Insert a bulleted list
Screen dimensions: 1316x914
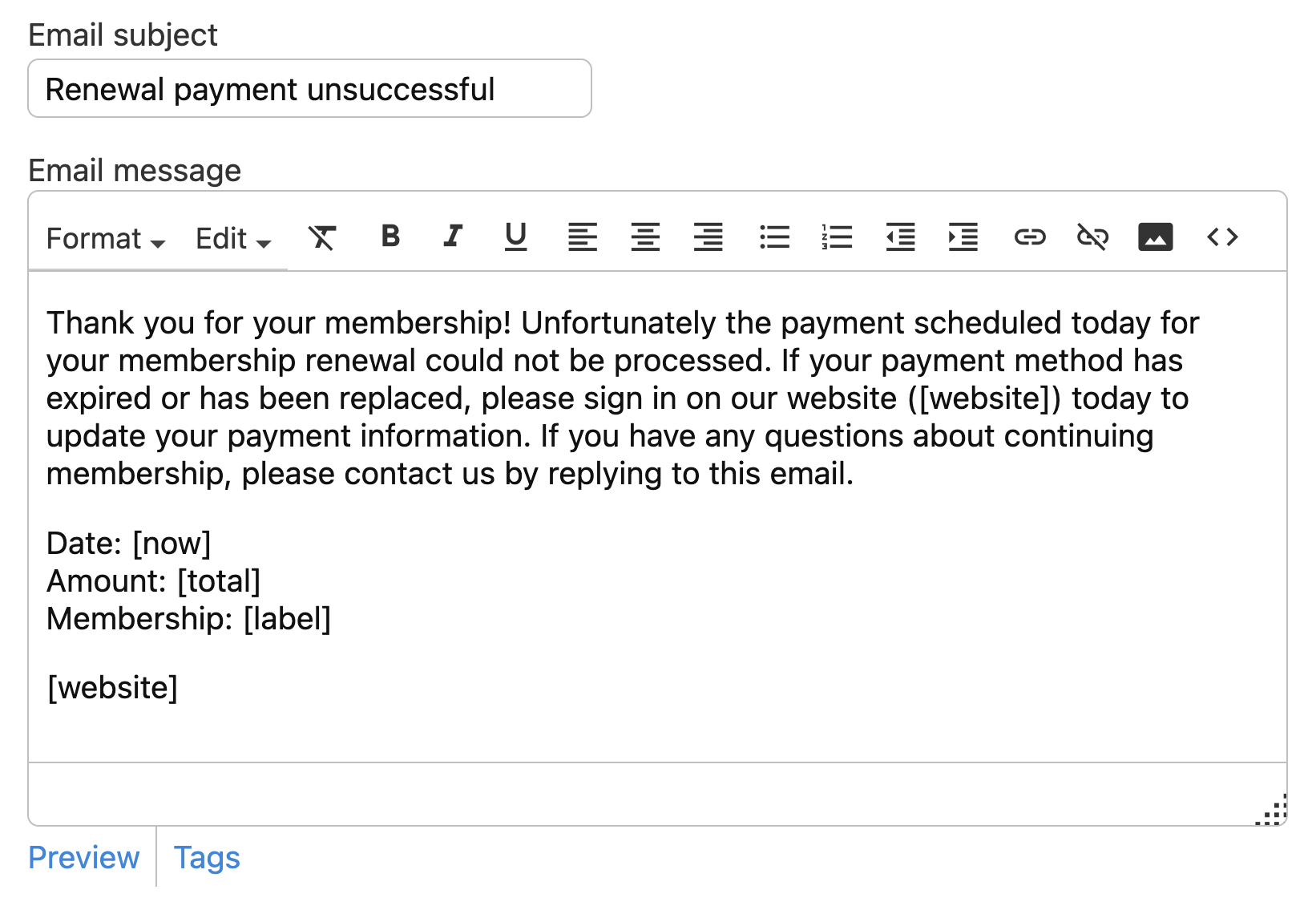[774, 237]
